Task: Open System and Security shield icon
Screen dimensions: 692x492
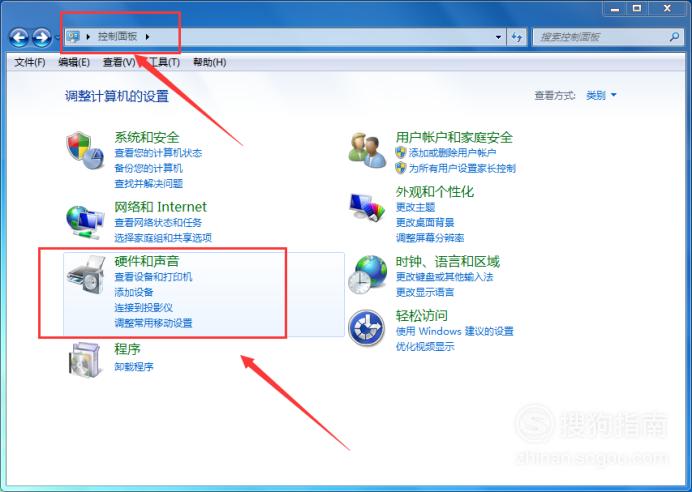Action: (86, 150)
